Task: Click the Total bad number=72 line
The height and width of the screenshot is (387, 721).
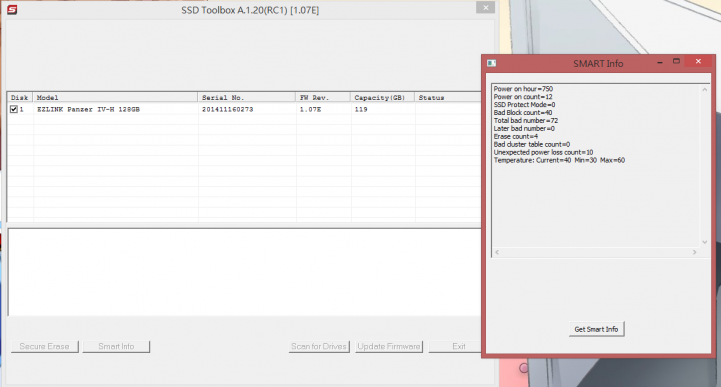Action: coord(526,120)
